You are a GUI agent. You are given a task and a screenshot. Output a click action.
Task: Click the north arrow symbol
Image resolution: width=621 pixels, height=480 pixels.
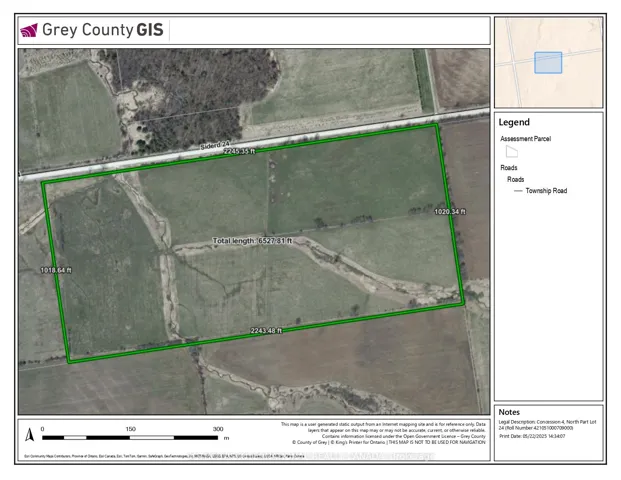click(27, 435)
